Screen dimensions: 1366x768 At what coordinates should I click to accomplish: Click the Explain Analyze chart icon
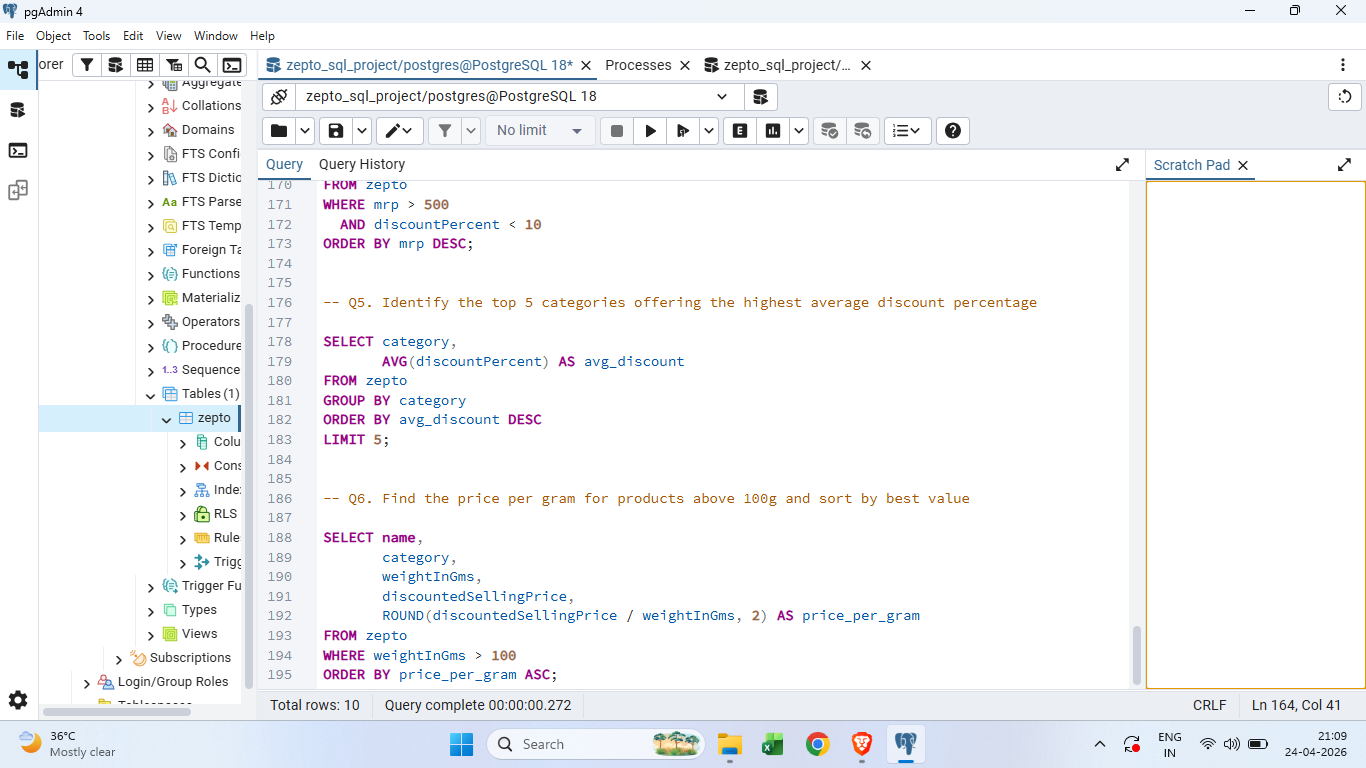click(773, 130)
